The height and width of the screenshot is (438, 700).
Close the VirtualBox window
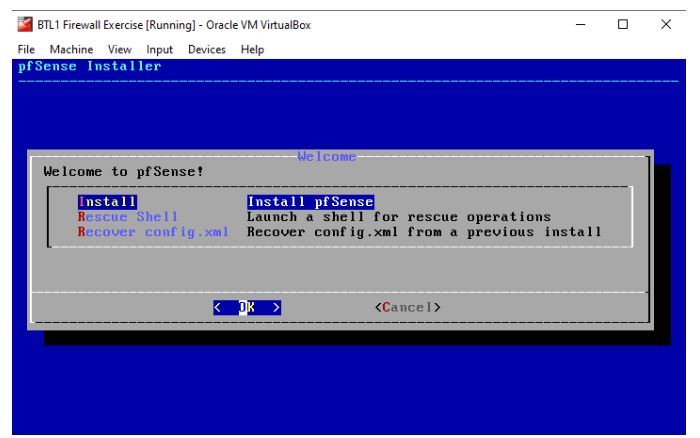[x=666, y=25]
